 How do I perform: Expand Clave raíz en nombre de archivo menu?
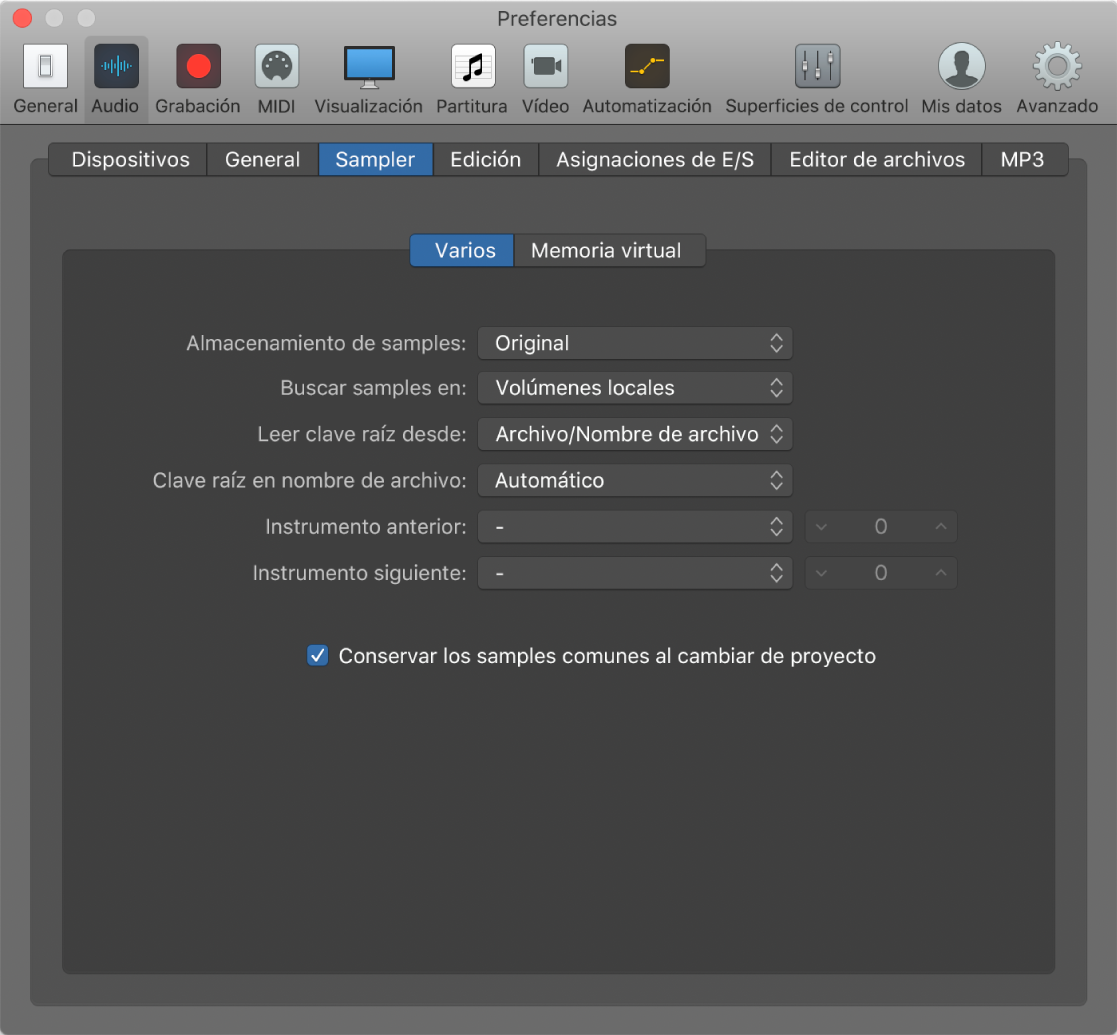pyautogui.click(x=634, y=480)
